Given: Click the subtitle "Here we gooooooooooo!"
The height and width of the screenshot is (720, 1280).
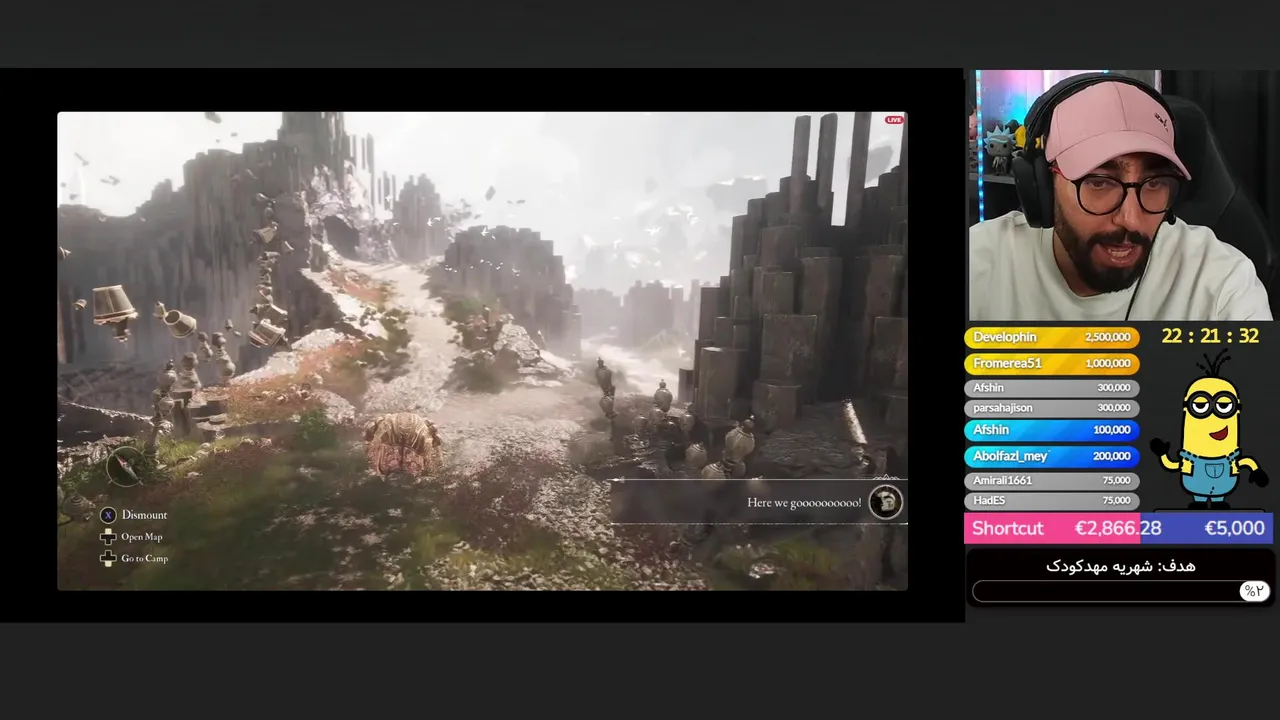Looking at the screenshot, I should pyautogui.click(x=804, y=503).
